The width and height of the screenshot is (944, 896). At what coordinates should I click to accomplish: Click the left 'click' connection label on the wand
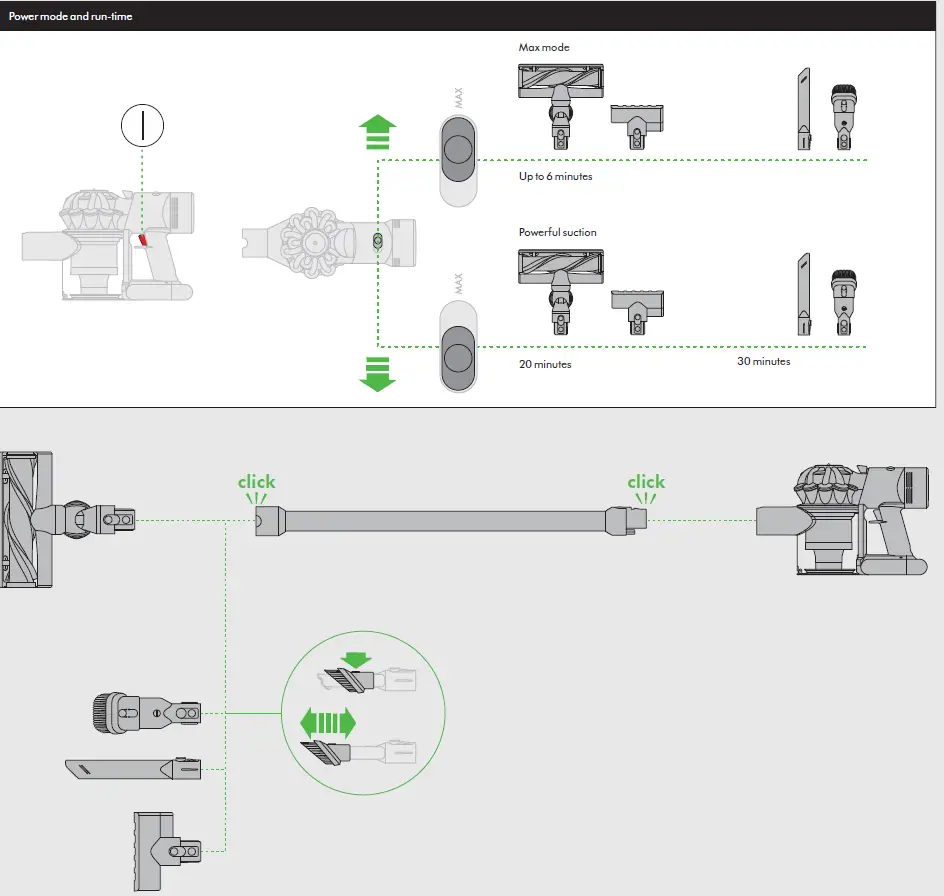[256, 482]
